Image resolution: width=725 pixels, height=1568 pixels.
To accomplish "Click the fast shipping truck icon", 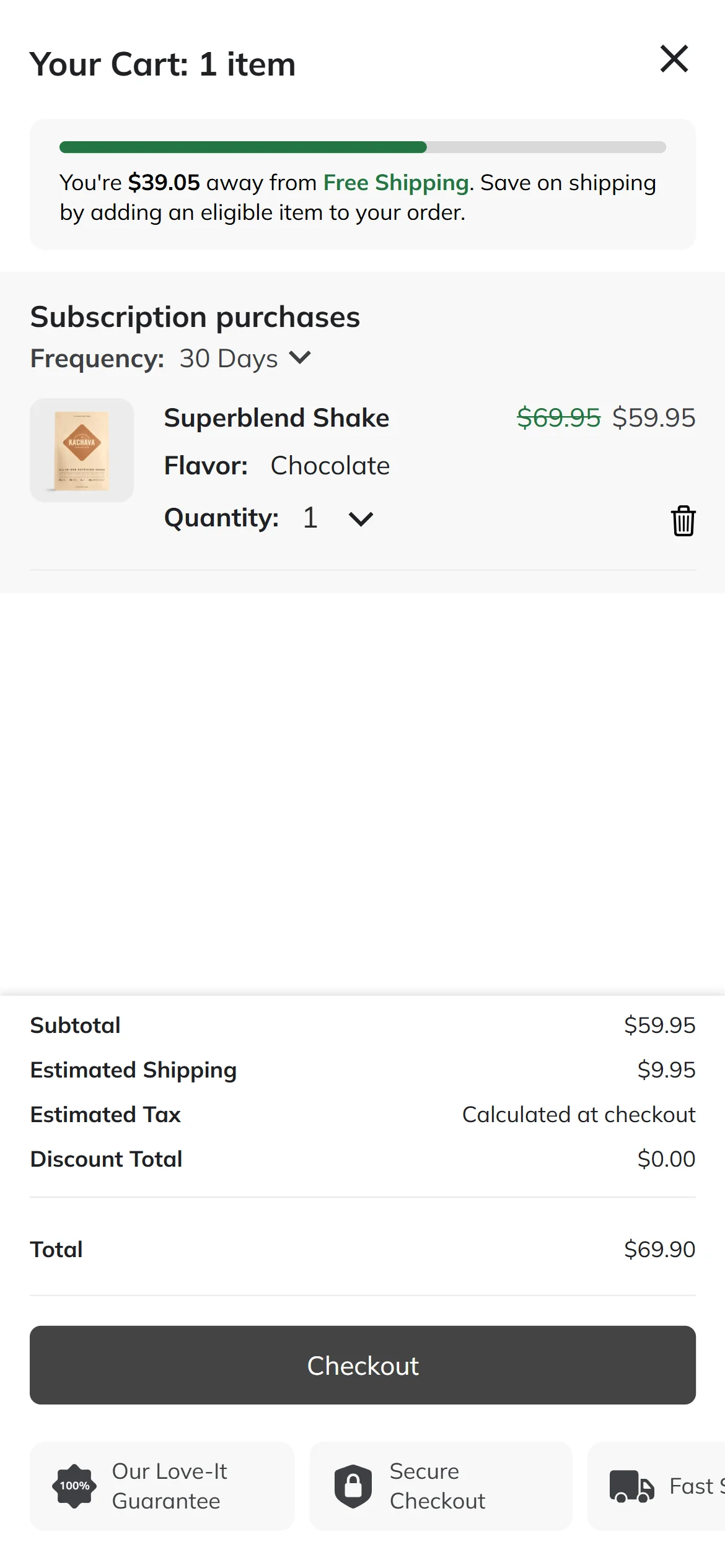I will (x=631, y=1486).
